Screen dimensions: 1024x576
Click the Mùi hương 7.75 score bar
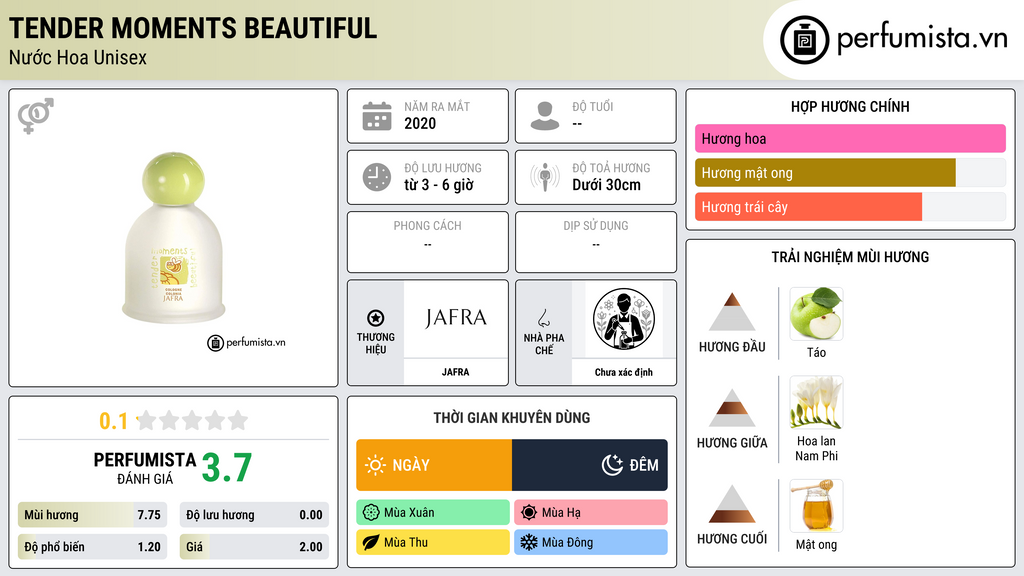click(x=92, y=515)
